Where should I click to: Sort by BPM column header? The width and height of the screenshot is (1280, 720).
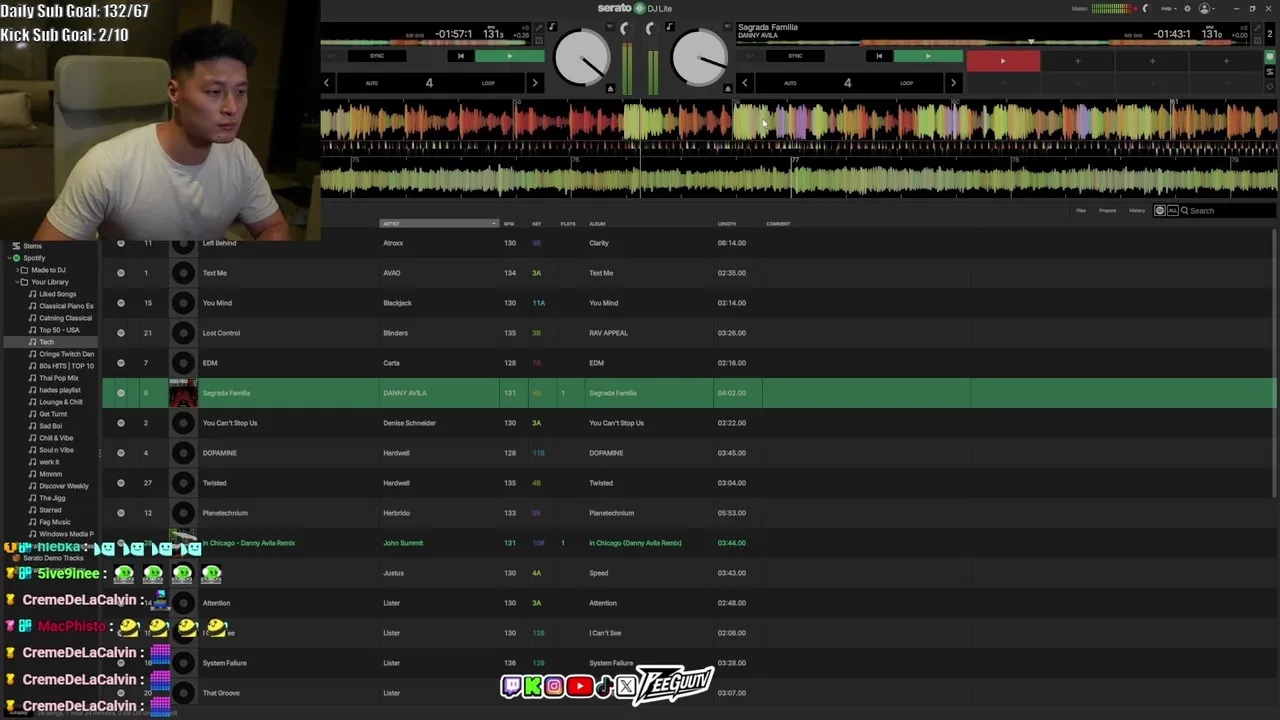(509, 224)
